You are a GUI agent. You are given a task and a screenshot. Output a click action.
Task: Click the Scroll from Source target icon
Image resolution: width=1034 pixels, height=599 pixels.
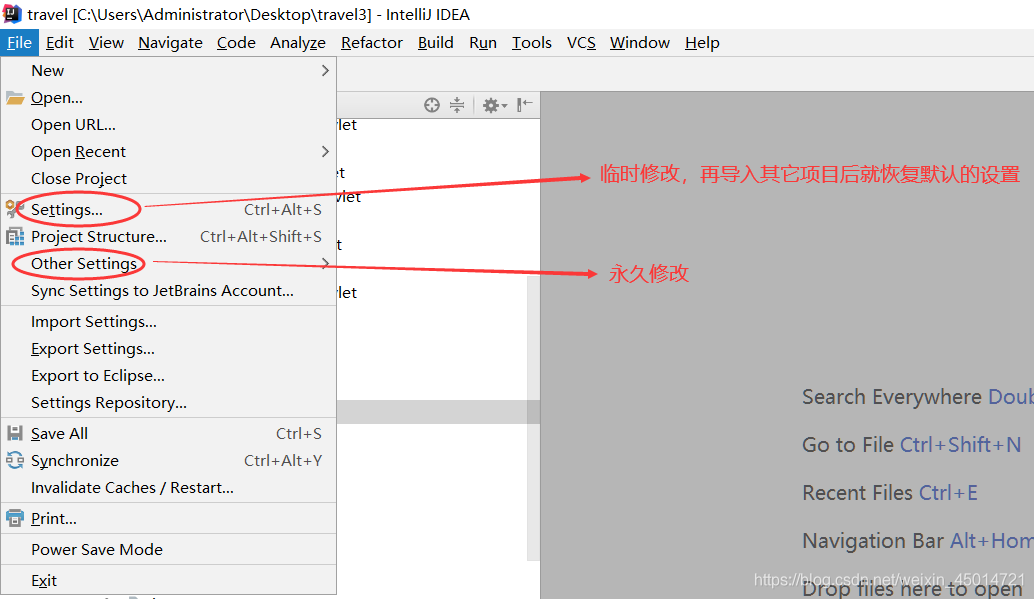coord(432,105)
